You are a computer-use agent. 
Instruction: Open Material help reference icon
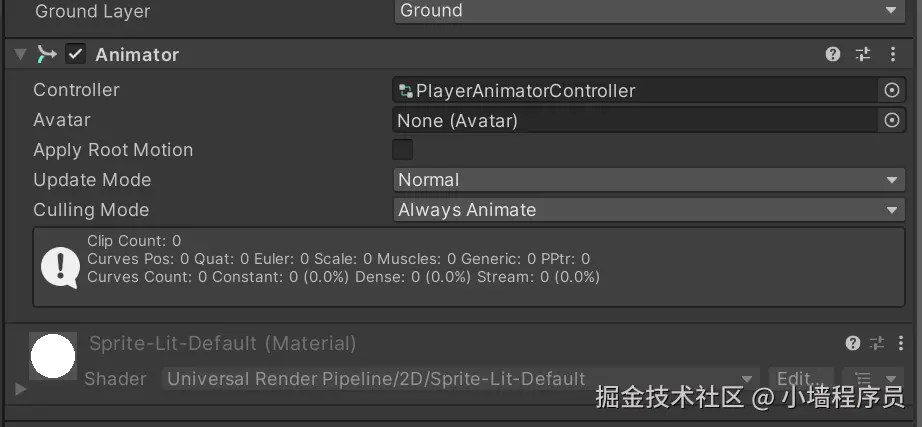tap(853, 343)
